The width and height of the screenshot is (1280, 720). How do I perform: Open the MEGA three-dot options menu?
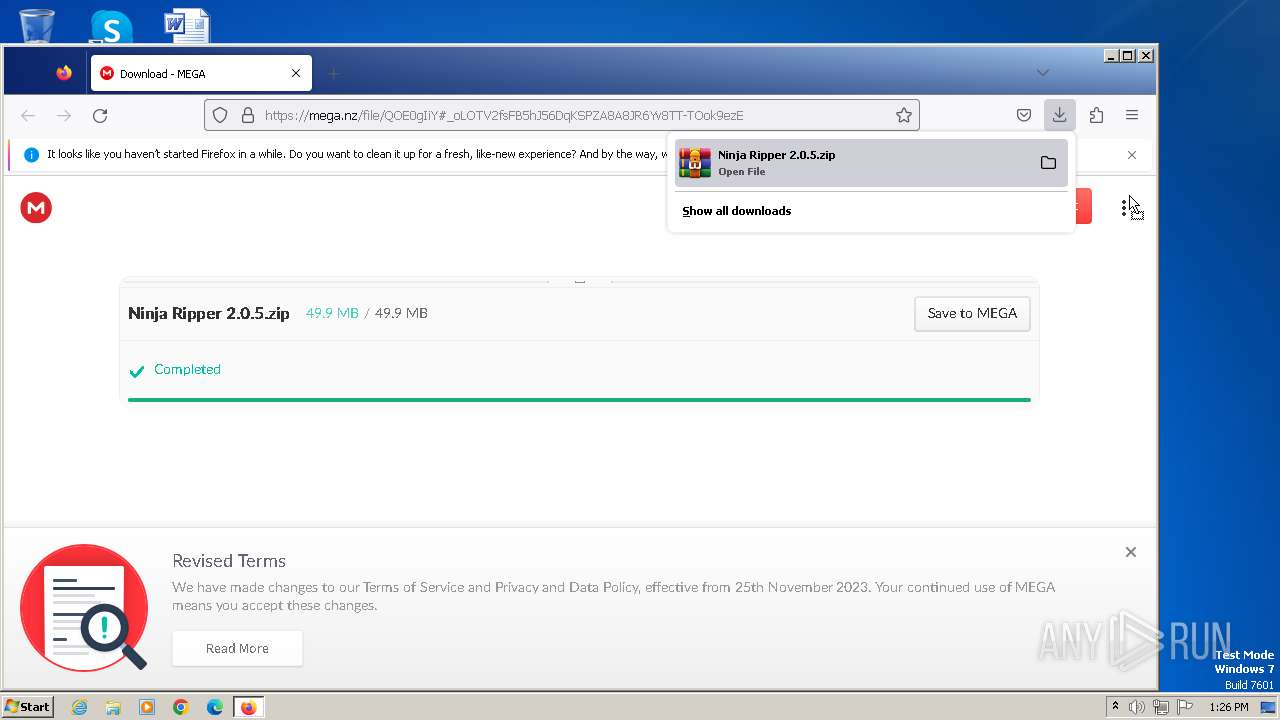1124,208
